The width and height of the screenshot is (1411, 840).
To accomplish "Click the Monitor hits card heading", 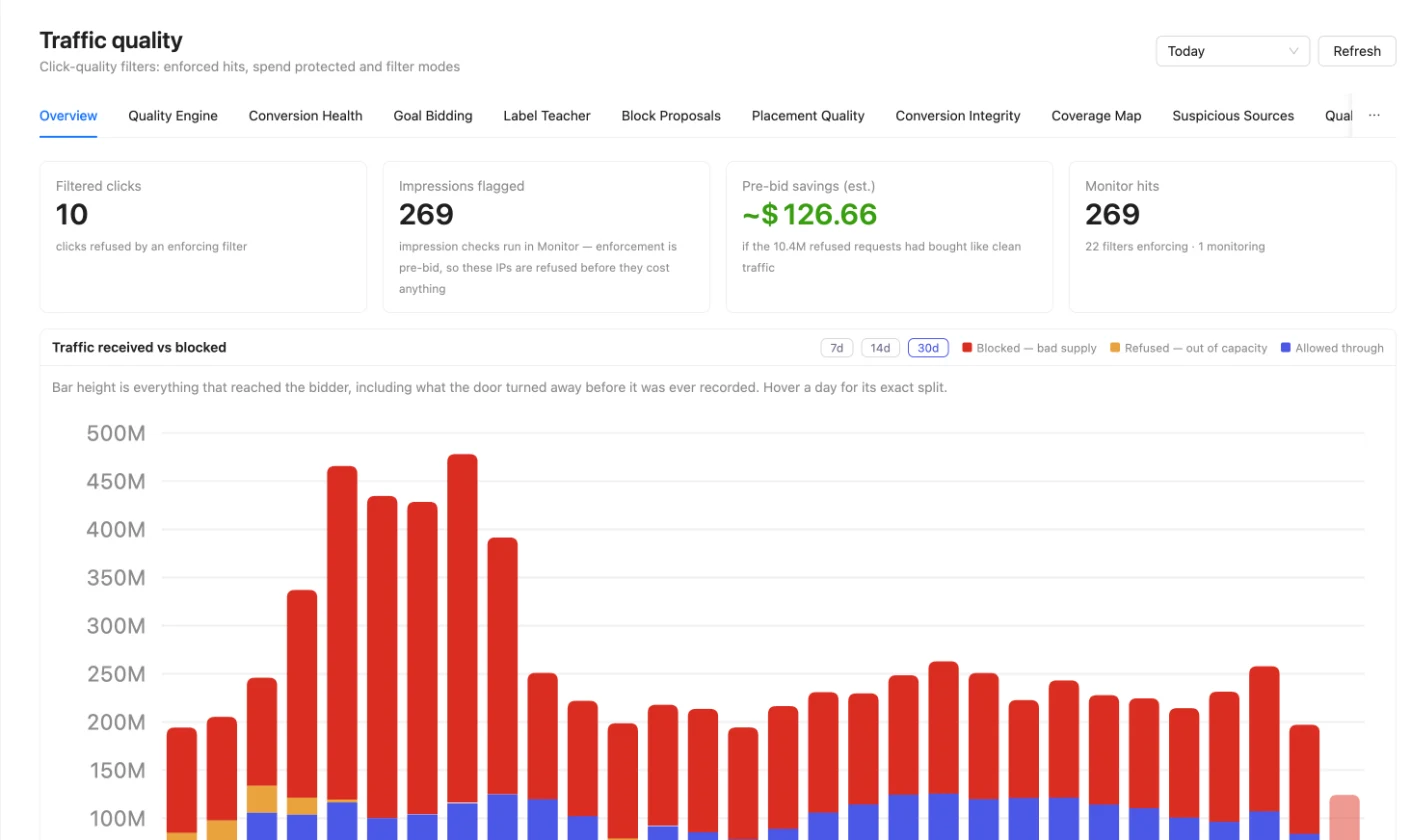I will click(x=1122, y=186).
